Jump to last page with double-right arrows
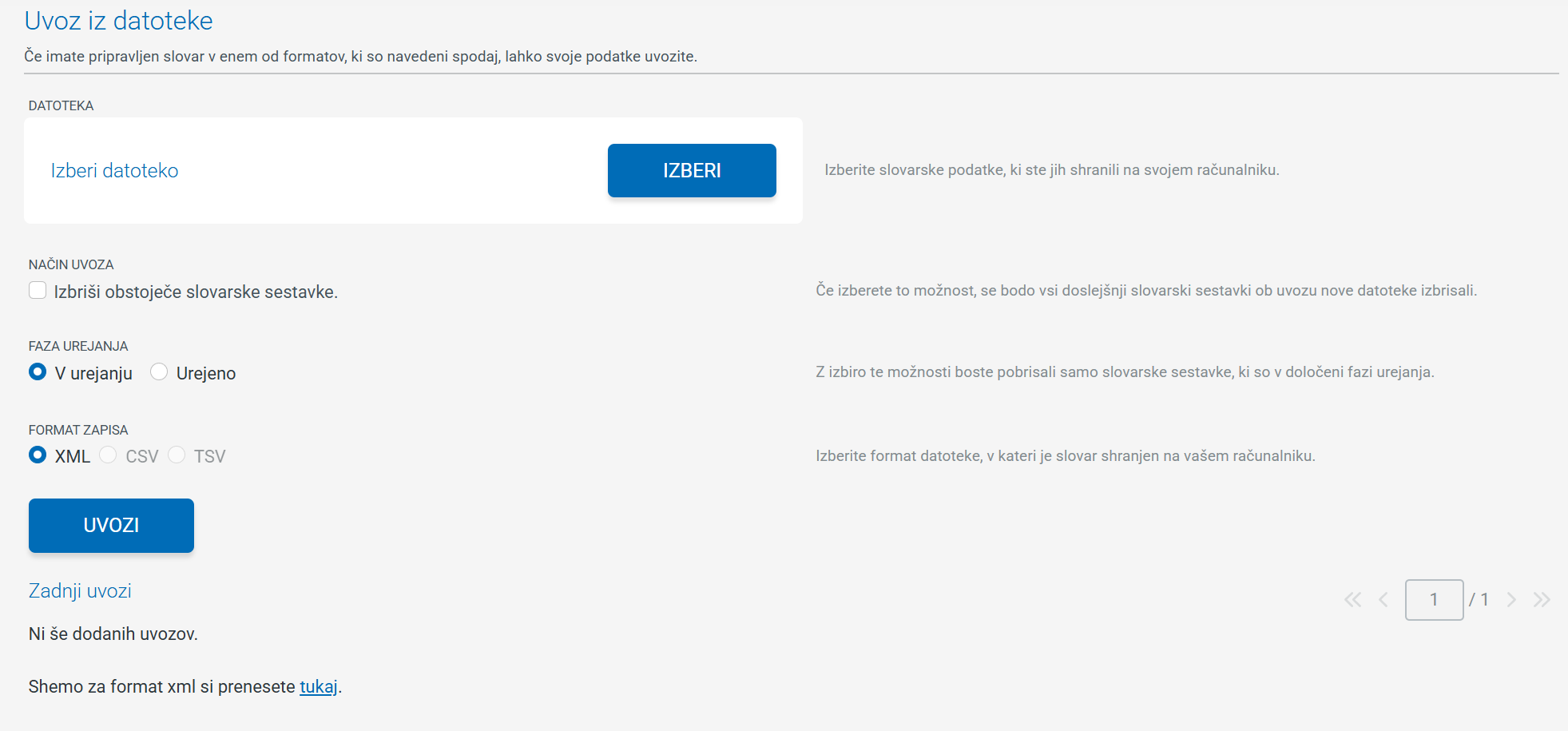The width and height of the screenshot is (1568, 731). click(x=1542, y=600)
